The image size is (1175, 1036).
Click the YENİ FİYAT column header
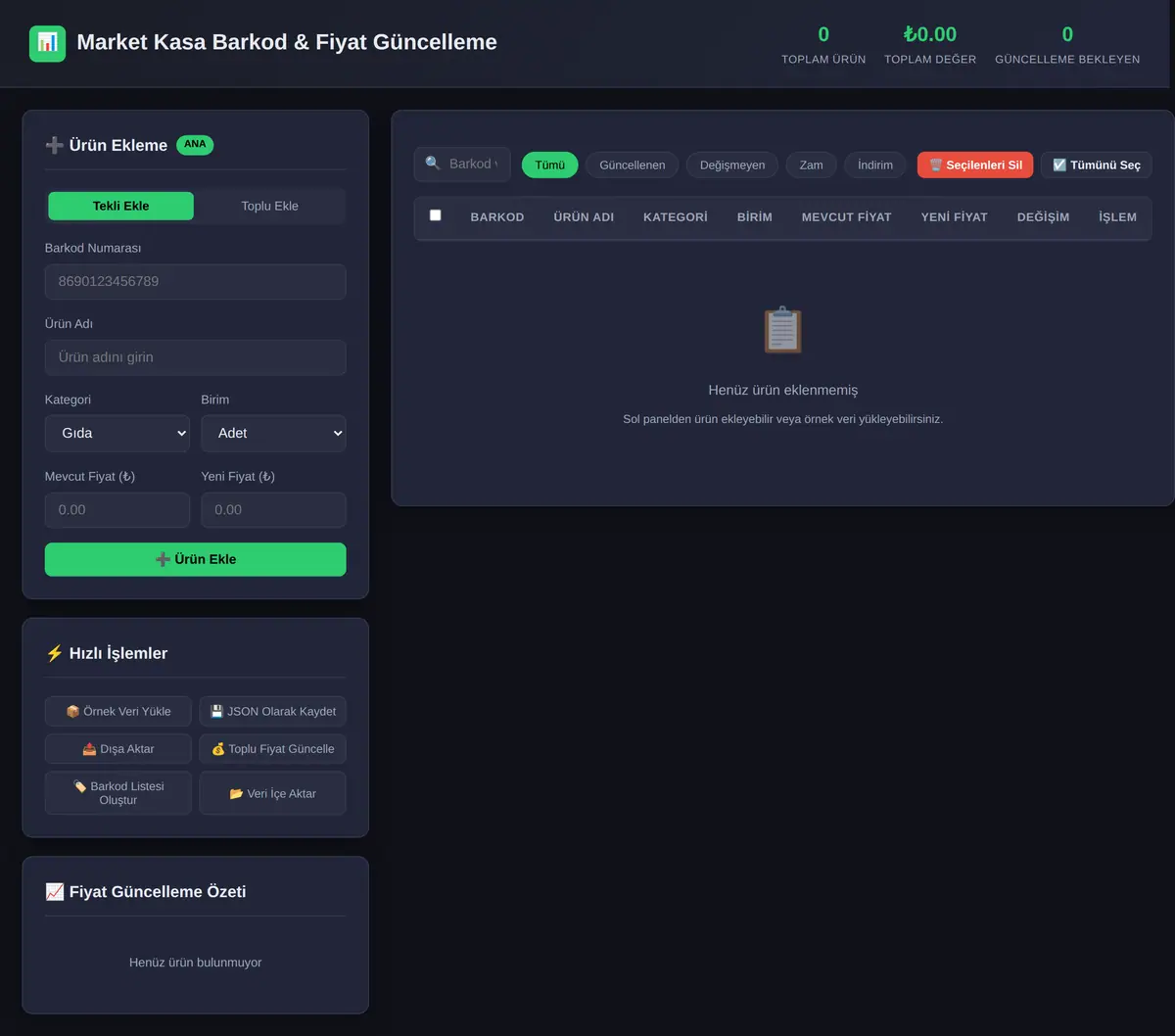tap(955, 217)
